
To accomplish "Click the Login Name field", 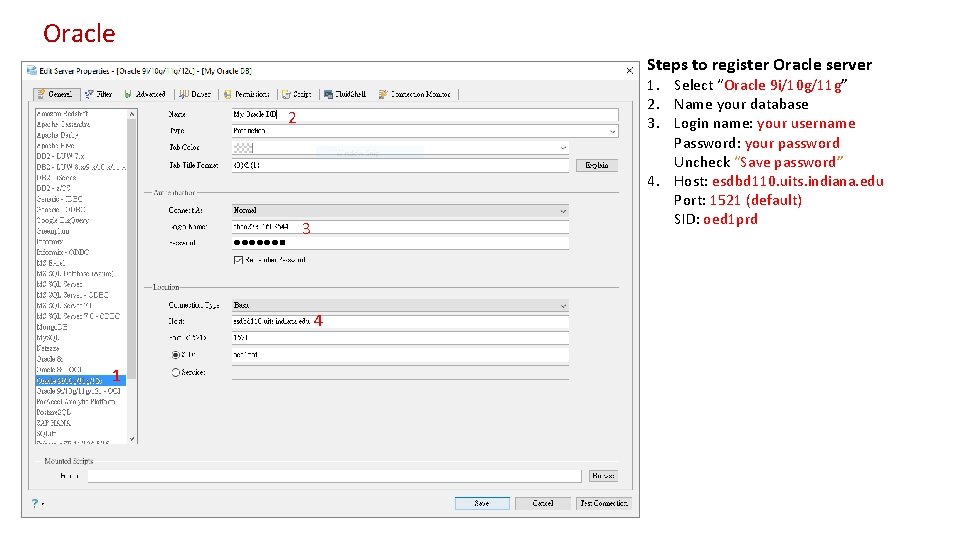I will (400, 227).
